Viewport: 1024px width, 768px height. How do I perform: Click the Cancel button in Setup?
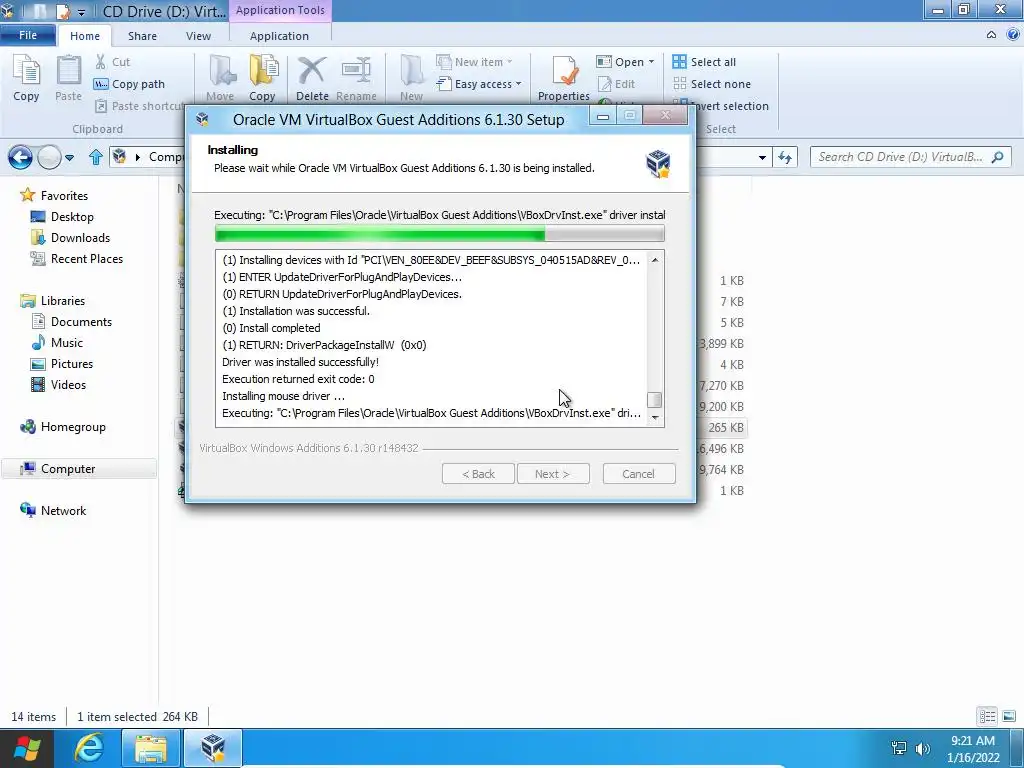tap(639, 474)
